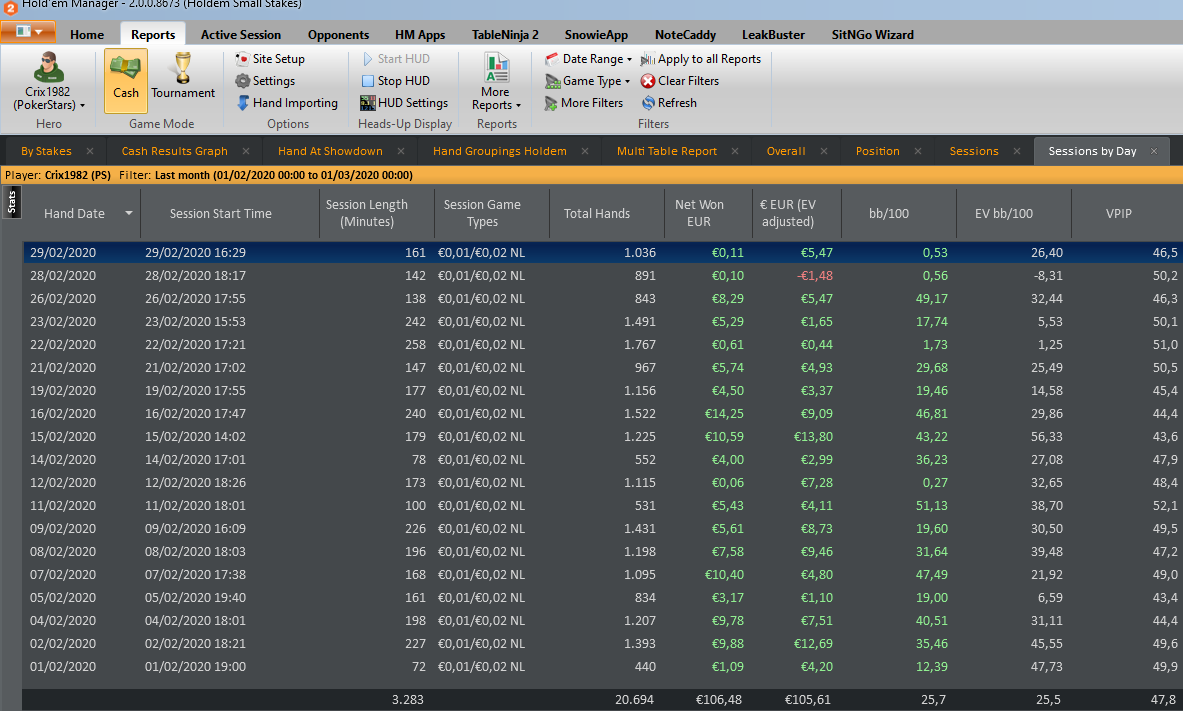Switch to Home ribbon tab
This screenshot has width=1183, height=711.
[x=87, y=35]
